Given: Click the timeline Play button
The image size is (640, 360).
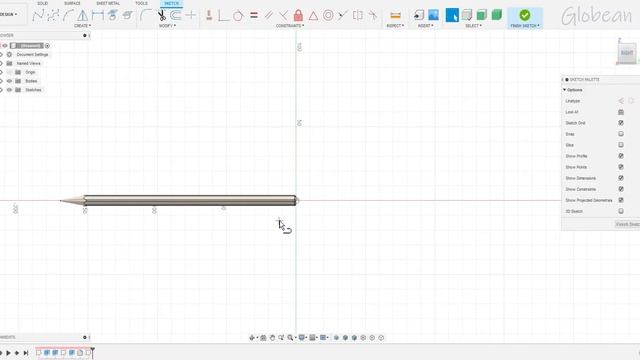Looking at the screenshot, I should [x=8, y=353].
